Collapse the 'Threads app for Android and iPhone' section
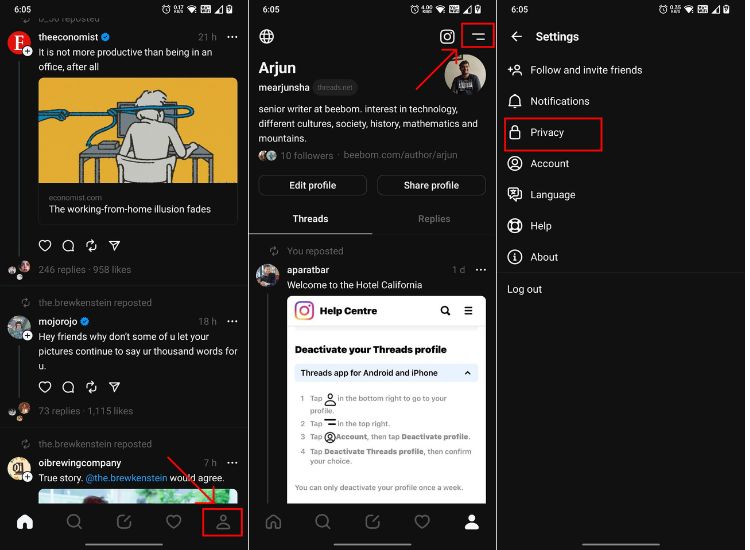The image size is (750, 550). pos(466,373)
